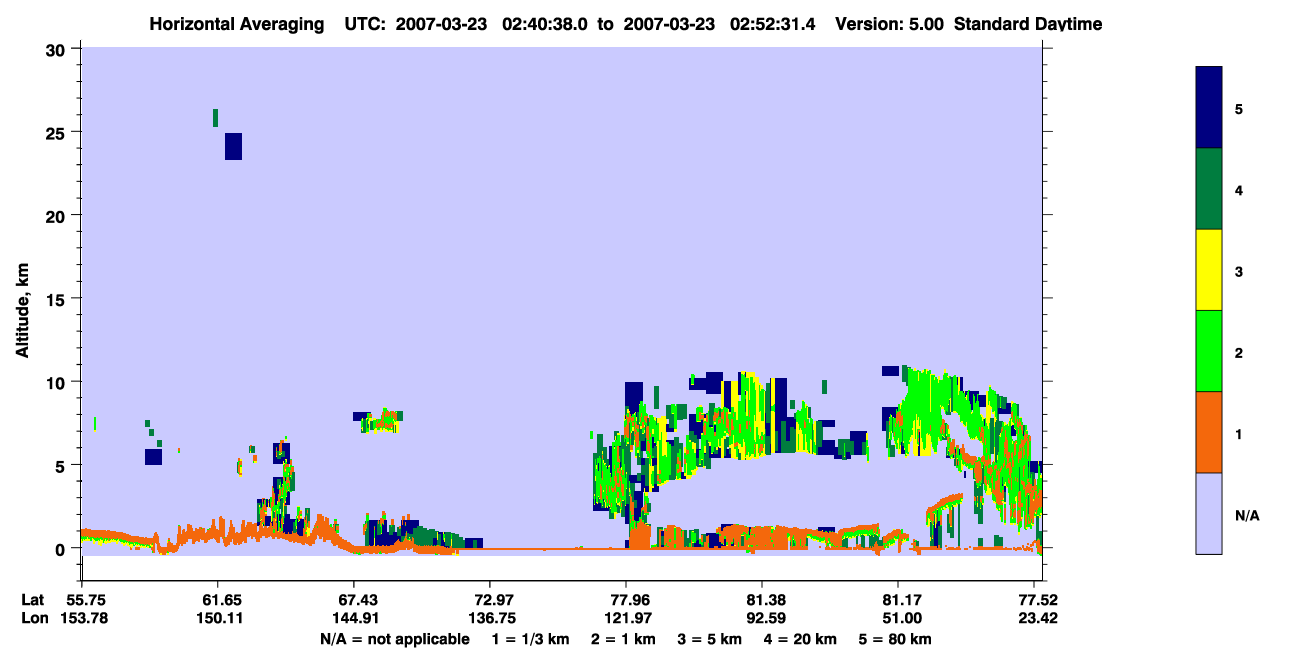Click the small green feature near 26 km altitude
This screenshot has height=667, width=1300.
point(215,118)
